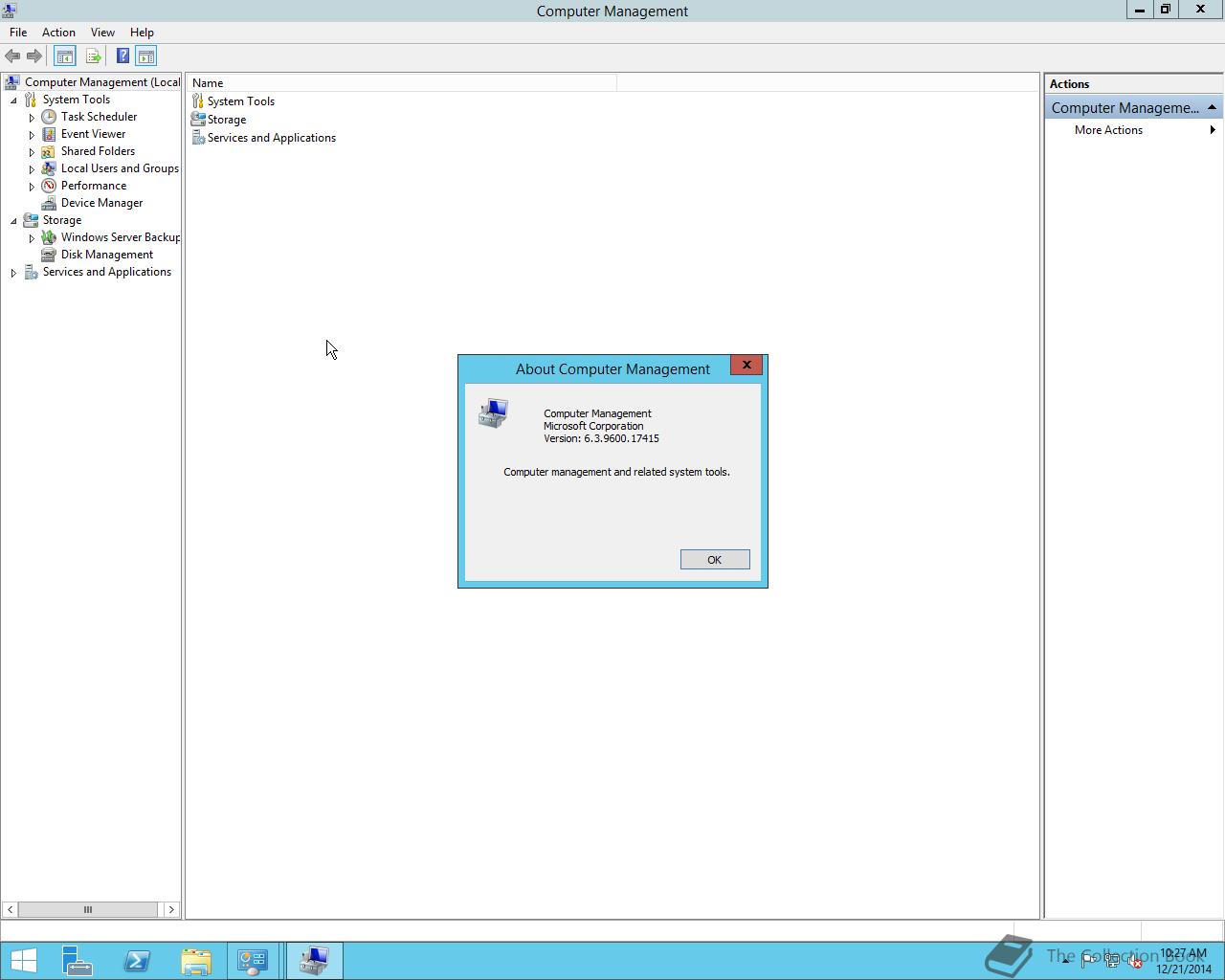This screenshot has height=980, width=1225.
Task: Click the Name column header
Action: pos(402,83)
